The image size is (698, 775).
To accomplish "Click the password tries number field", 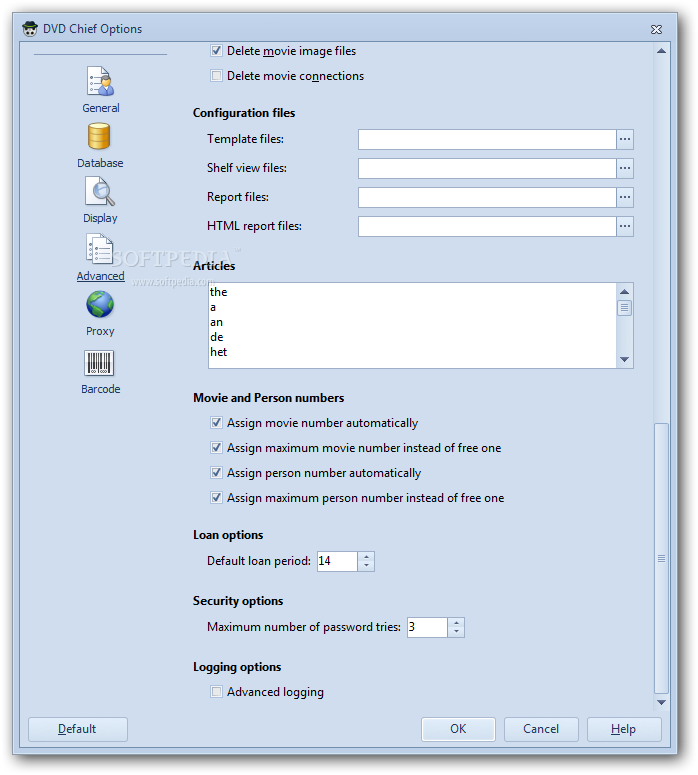I will [427, 628].
